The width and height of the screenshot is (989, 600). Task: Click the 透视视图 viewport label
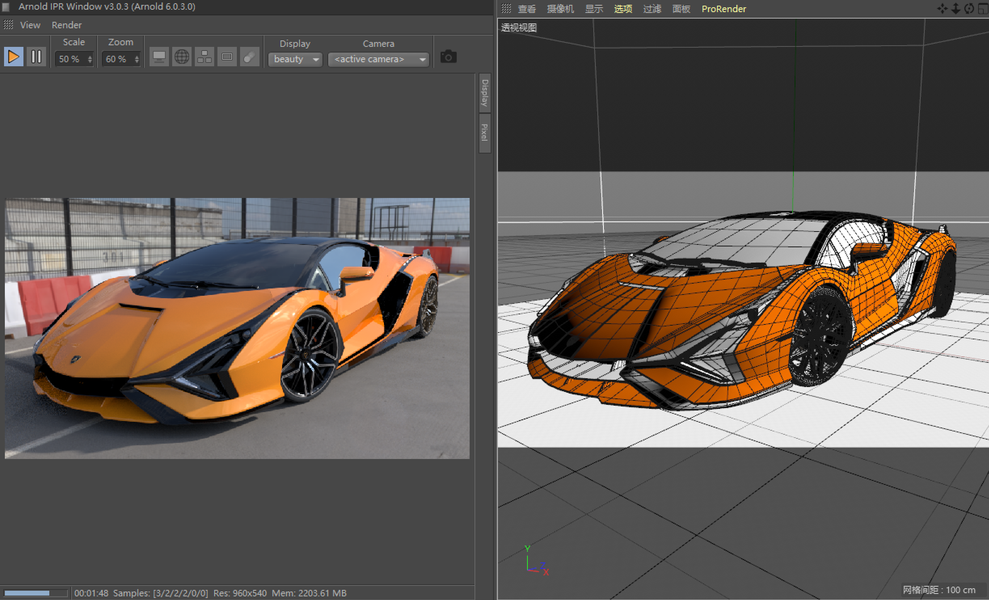tap(519, 28)
